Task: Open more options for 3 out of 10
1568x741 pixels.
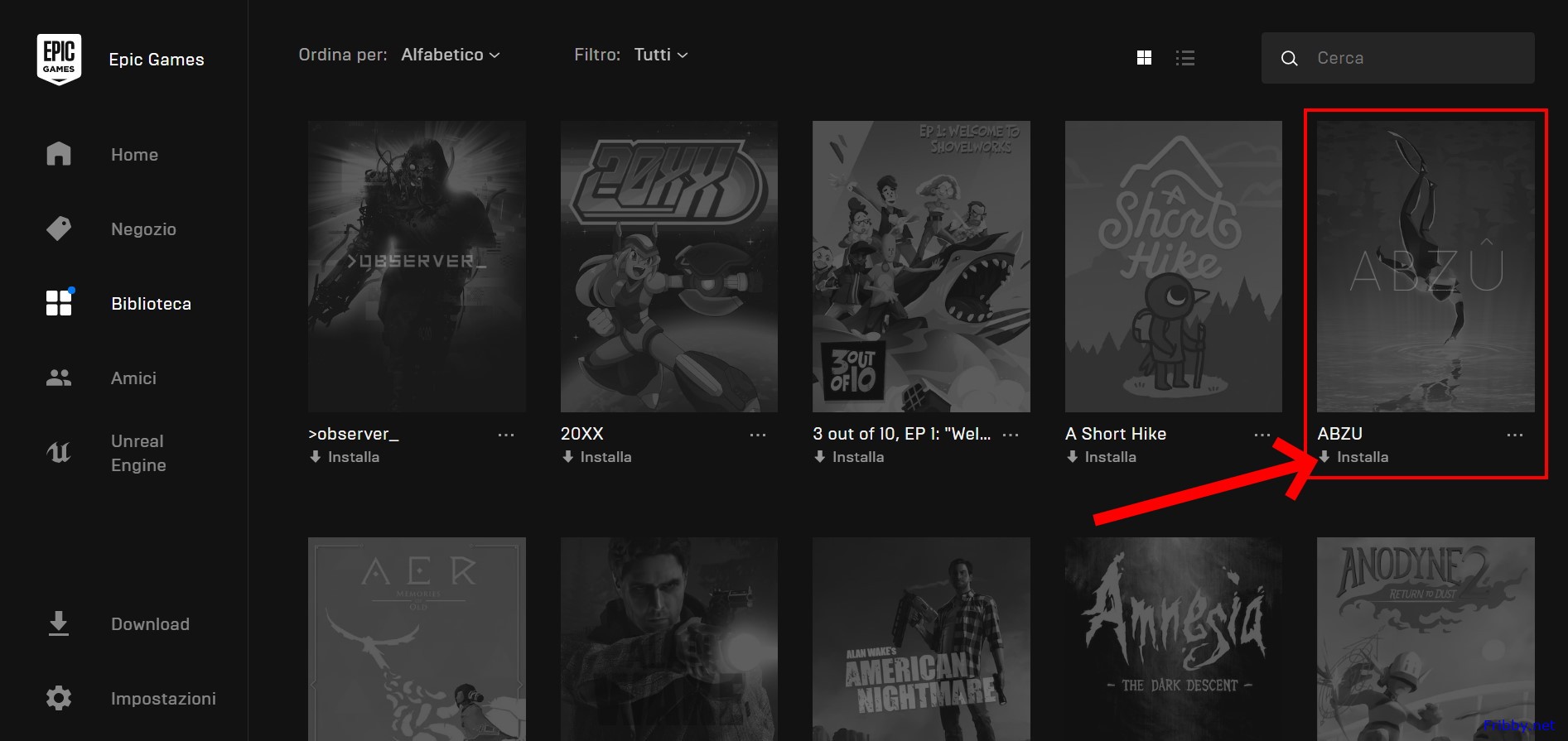Action: (x=1011, y=435)
